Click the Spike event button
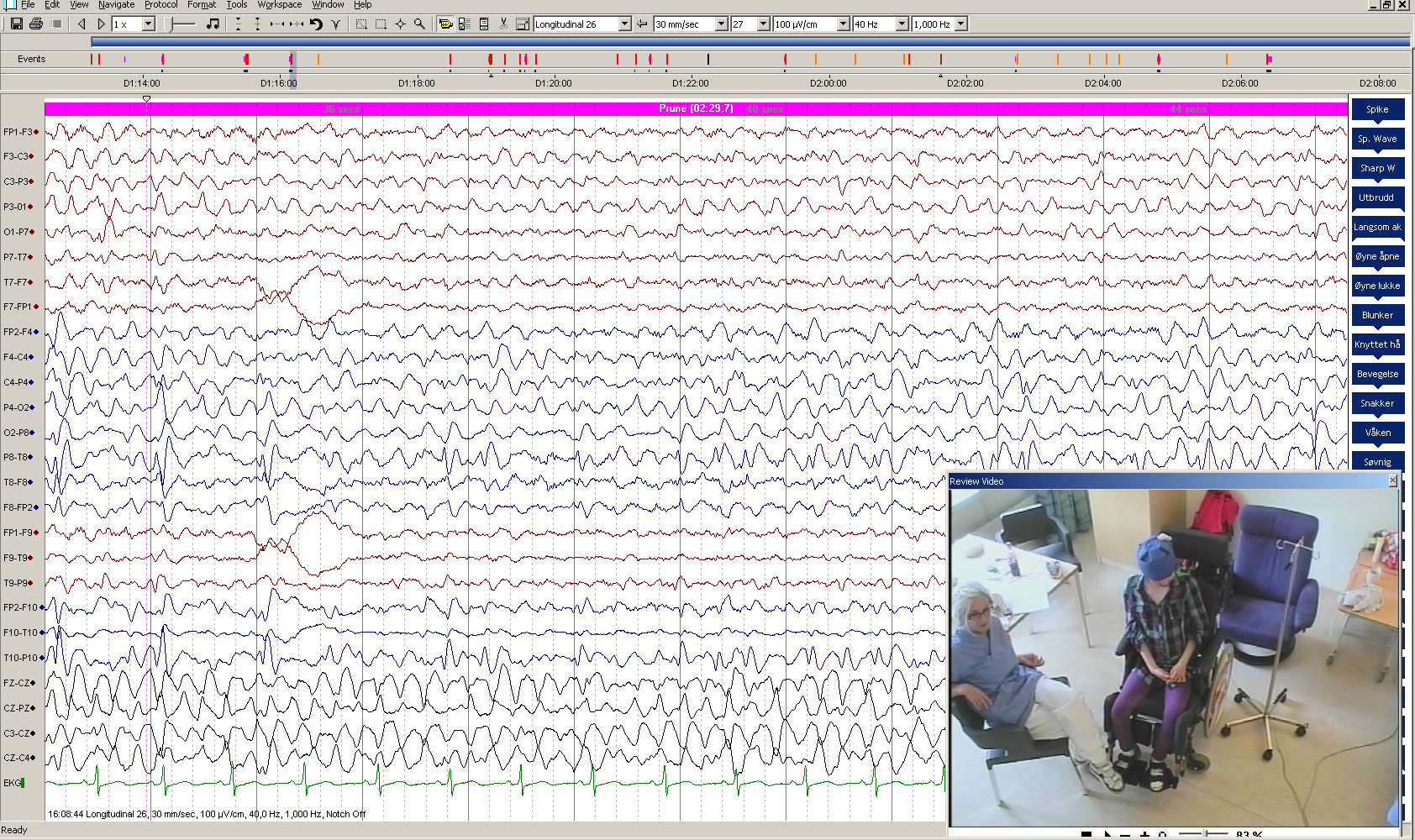 1377,109
